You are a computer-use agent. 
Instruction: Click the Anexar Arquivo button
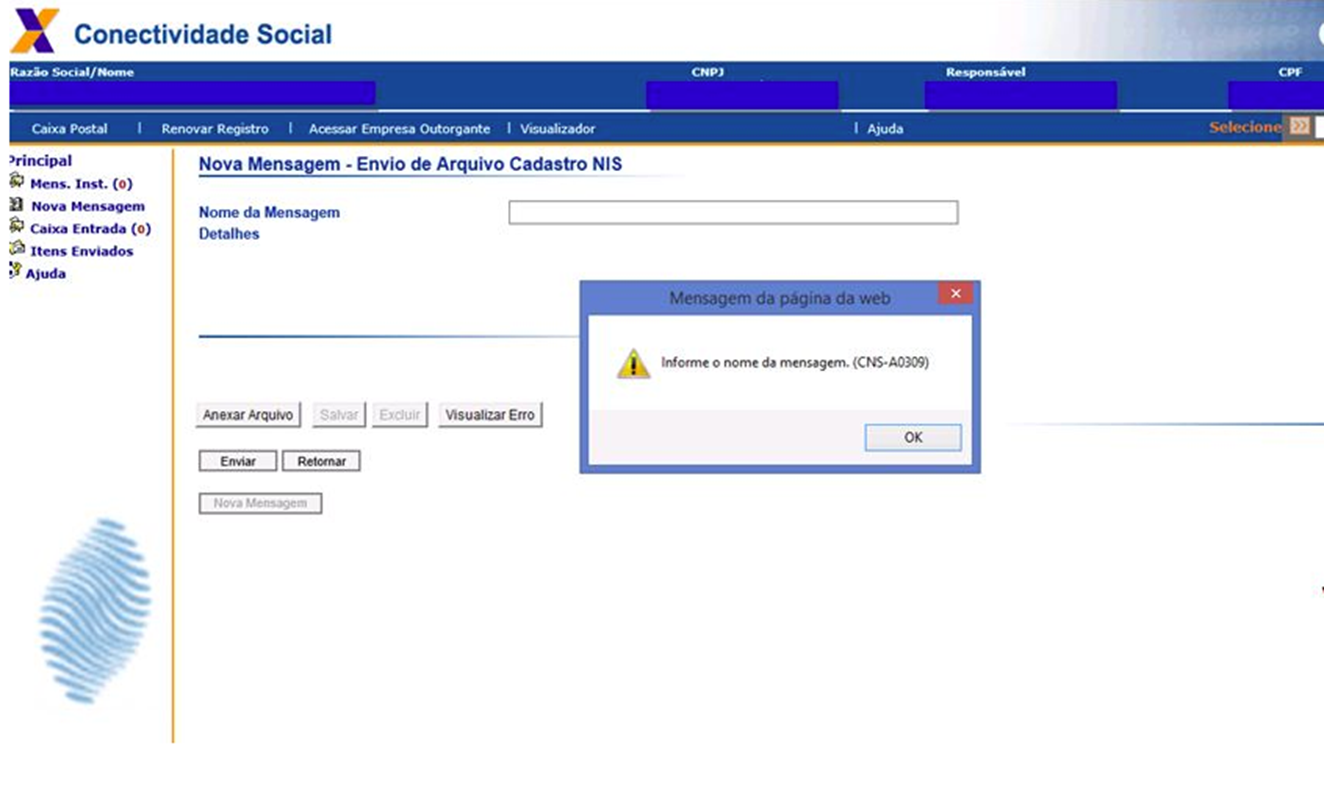[248, 415]
